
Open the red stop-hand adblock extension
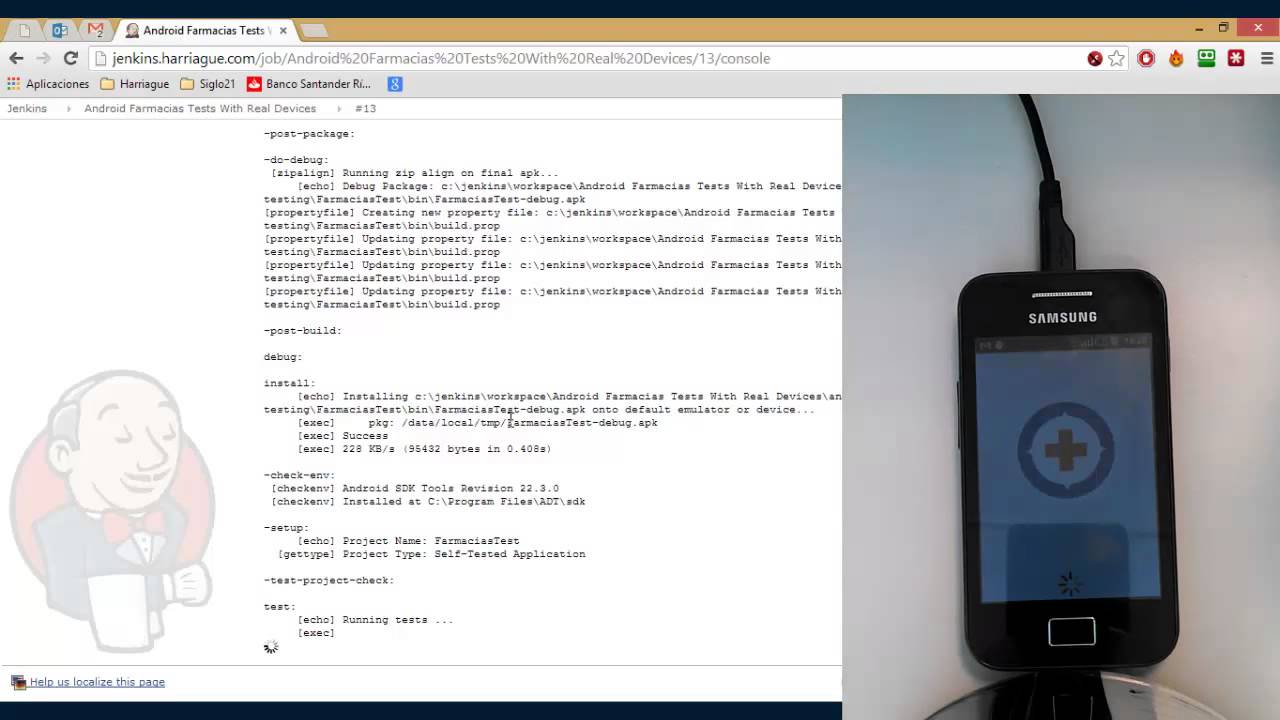[x=1146, y=58]
